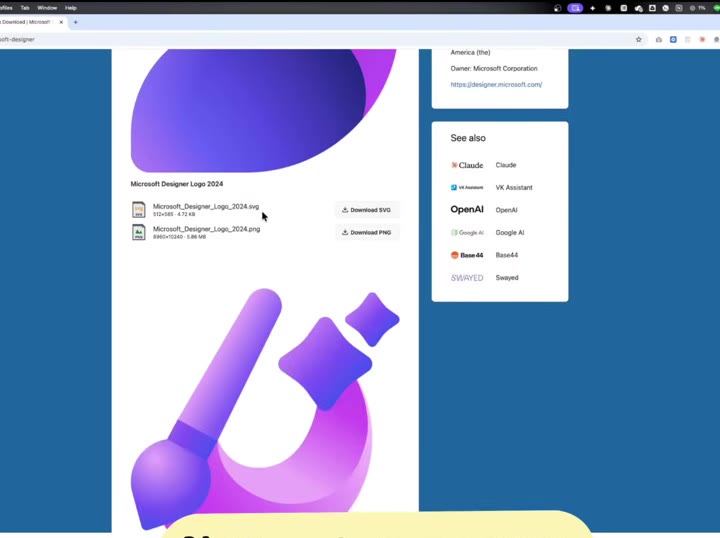720x538 pixels.
Task: Open the Base44 text link
Action: coord(507,255)
